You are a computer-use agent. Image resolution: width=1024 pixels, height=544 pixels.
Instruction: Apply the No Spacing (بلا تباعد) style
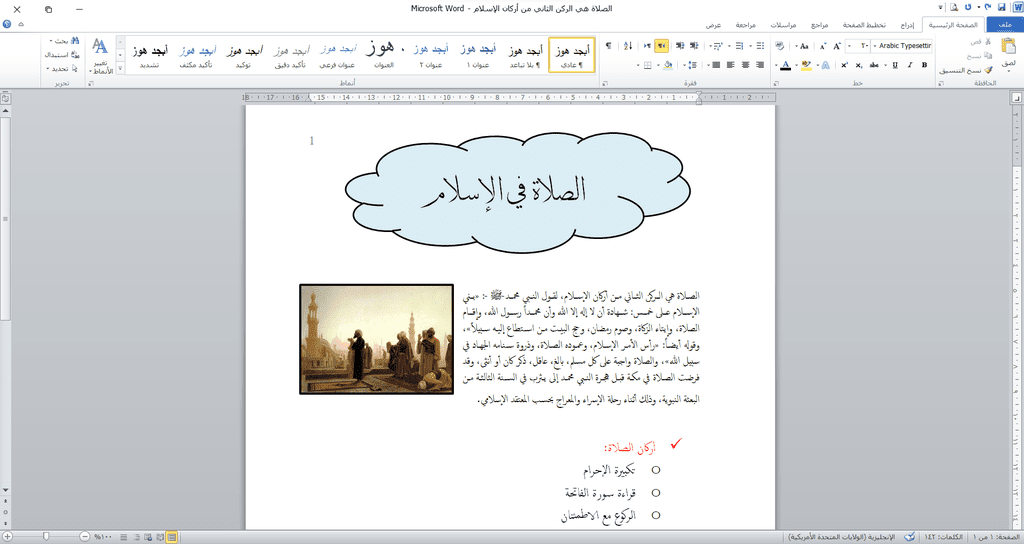coord(525,55)
